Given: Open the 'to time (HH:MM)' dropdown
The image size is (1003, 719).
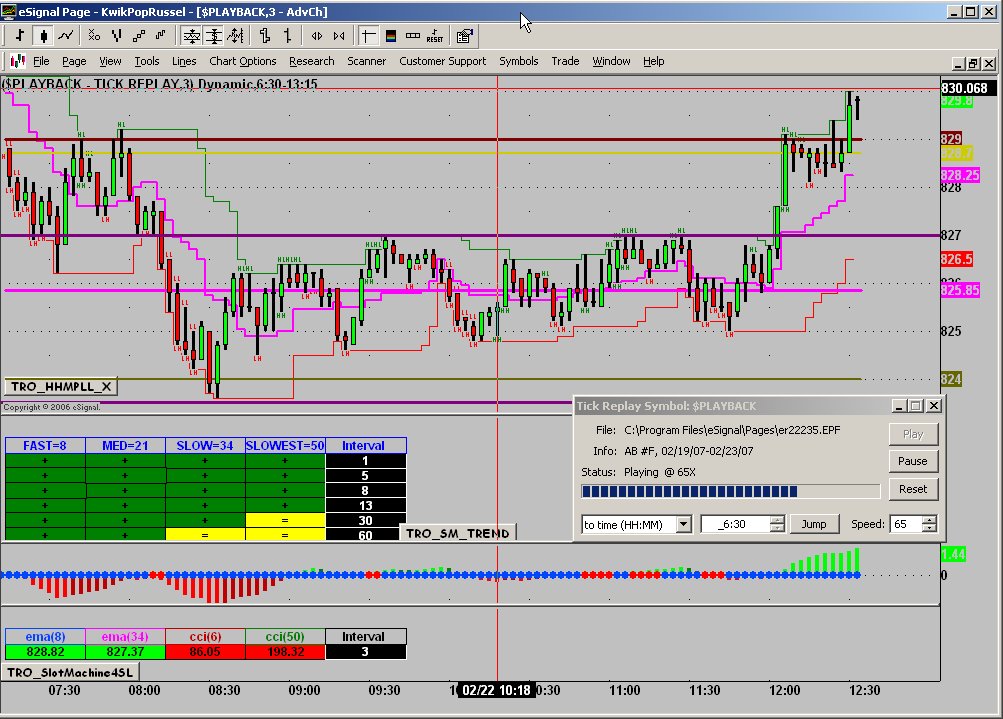Looking at the screenshot, I should tap(684, 525).
